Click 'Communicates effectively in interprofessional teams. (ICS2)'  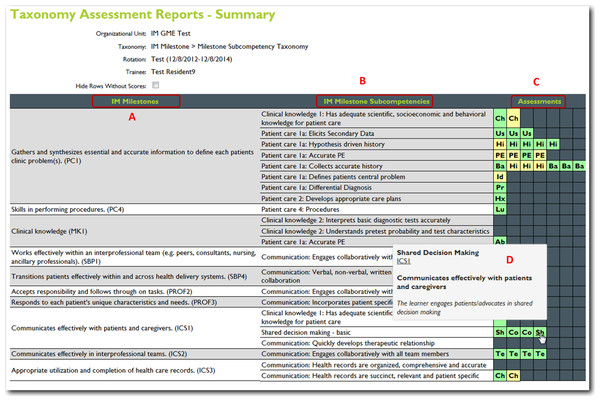click(x=99, y=354)
